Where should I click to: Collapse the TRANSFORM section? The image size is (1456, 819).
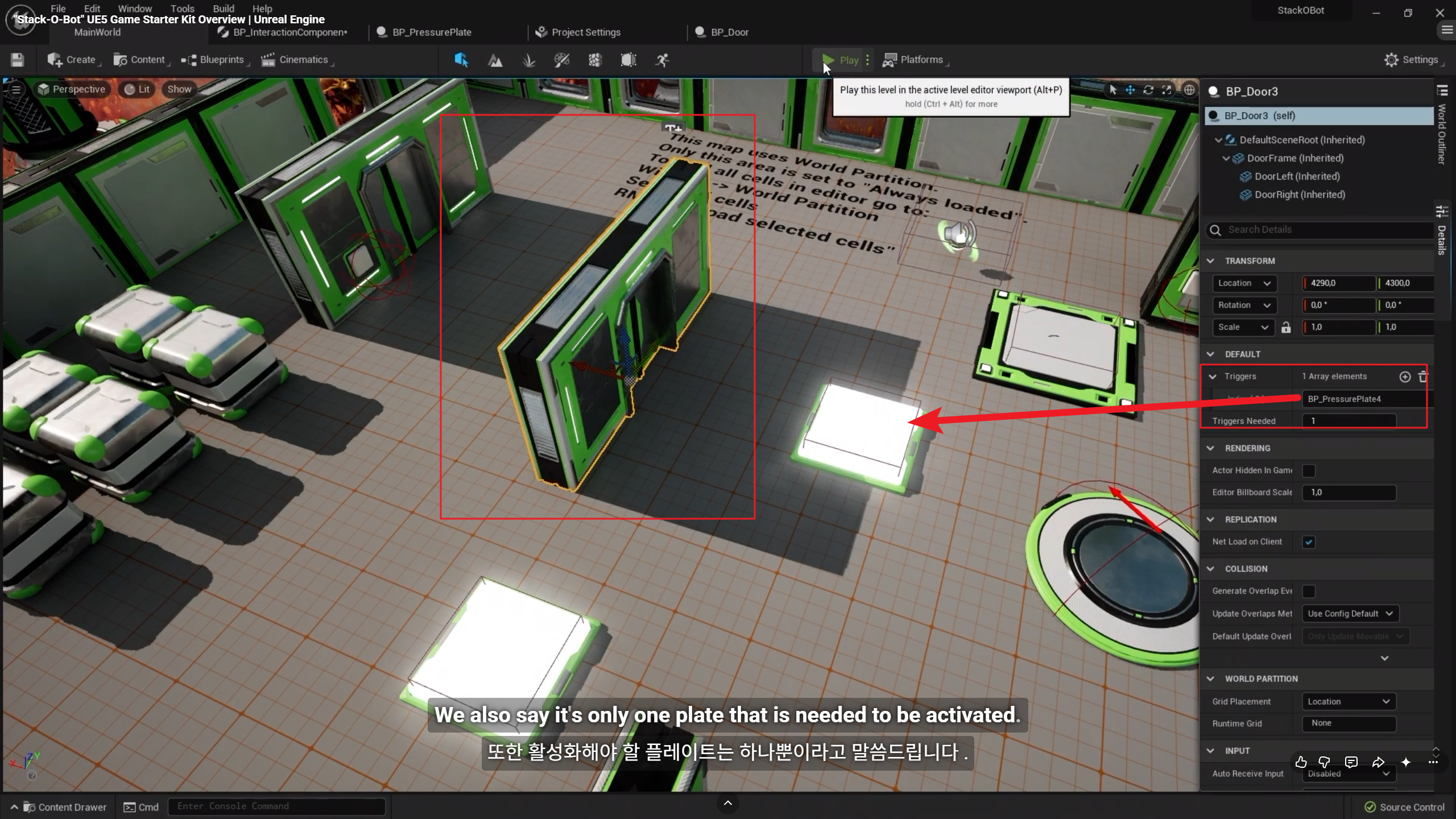1211,261
